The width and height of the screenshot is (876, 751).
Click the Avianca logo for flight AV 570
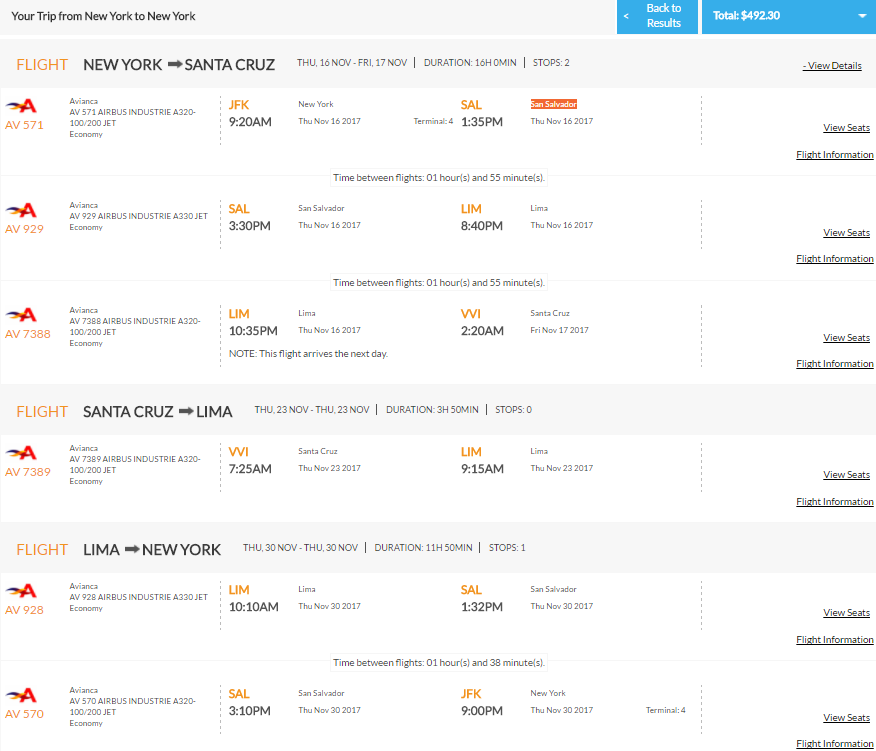point(21,695)
